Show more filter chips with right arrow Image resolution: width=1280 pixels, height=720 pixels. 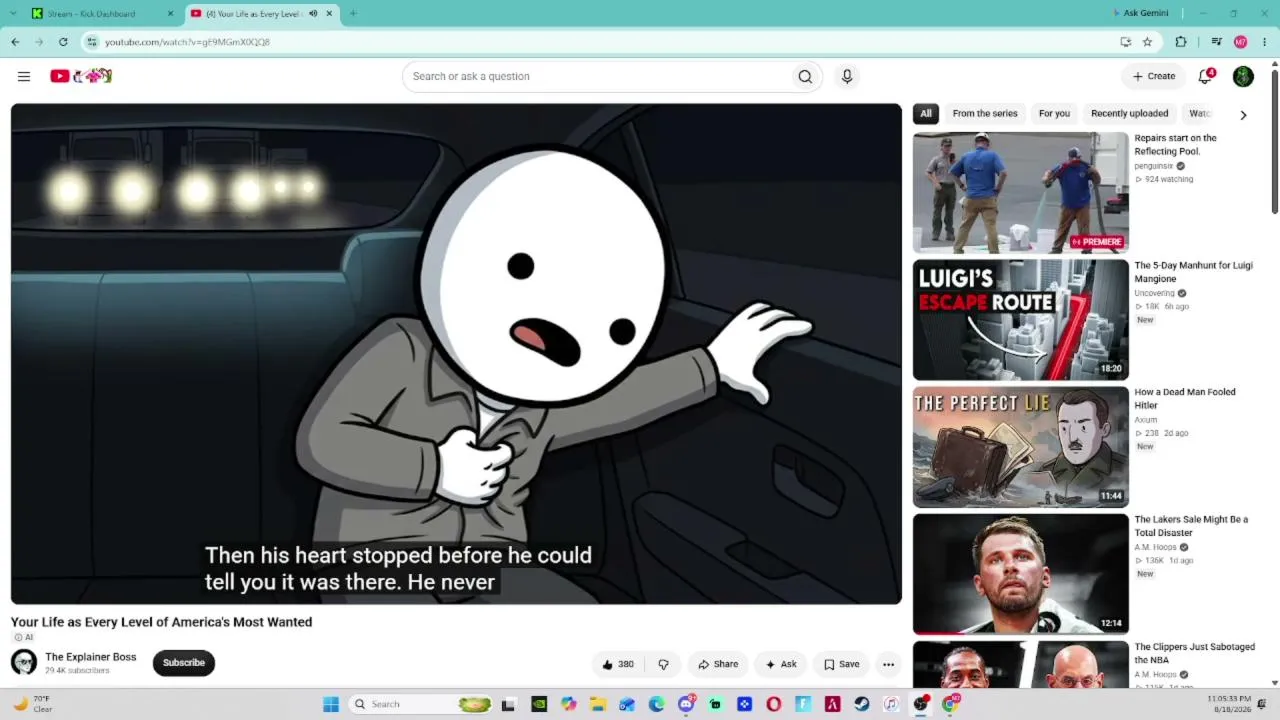point(1243,115)
